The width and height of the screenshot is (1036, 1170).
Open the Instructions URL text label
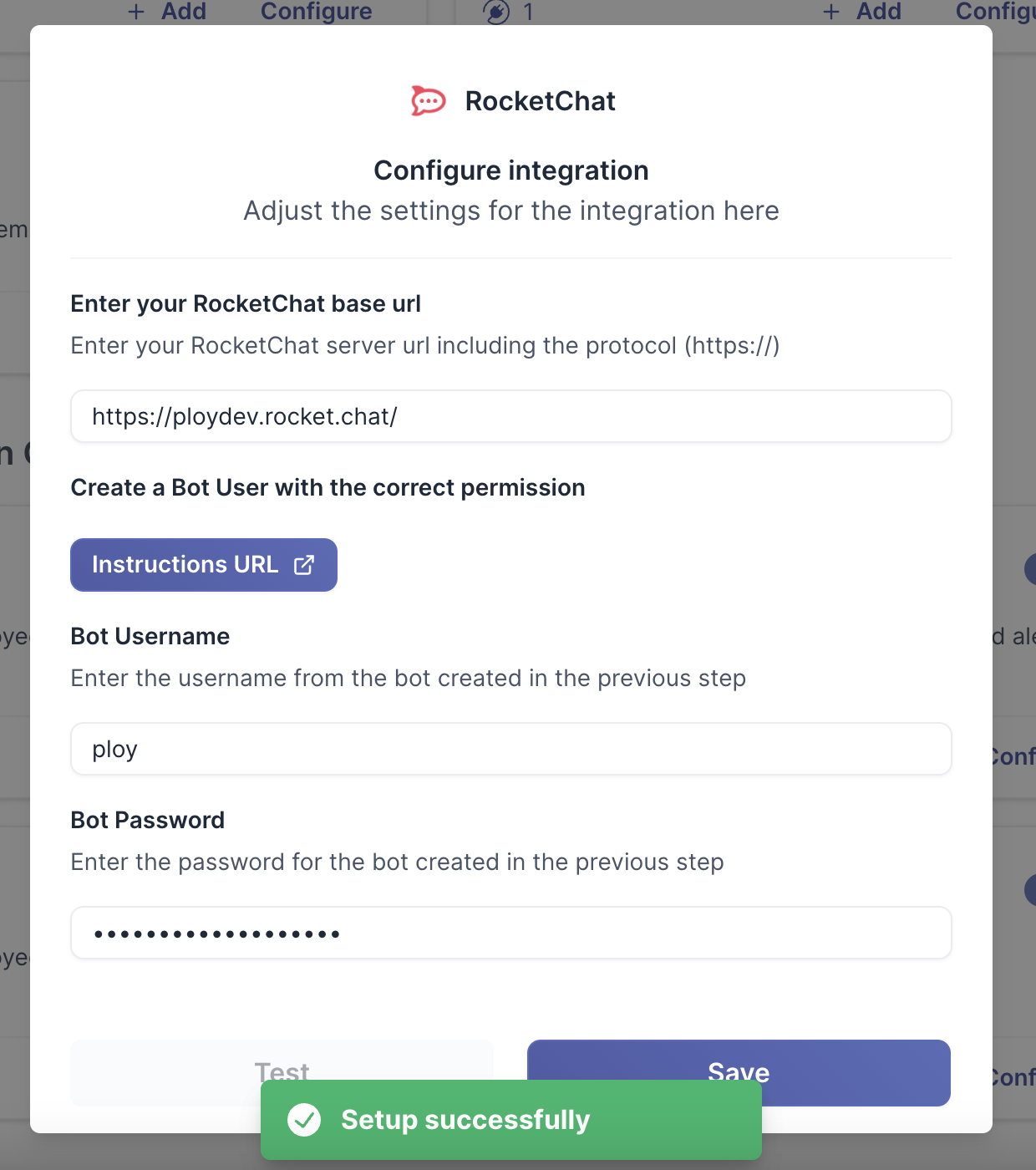tap(185, 565)
